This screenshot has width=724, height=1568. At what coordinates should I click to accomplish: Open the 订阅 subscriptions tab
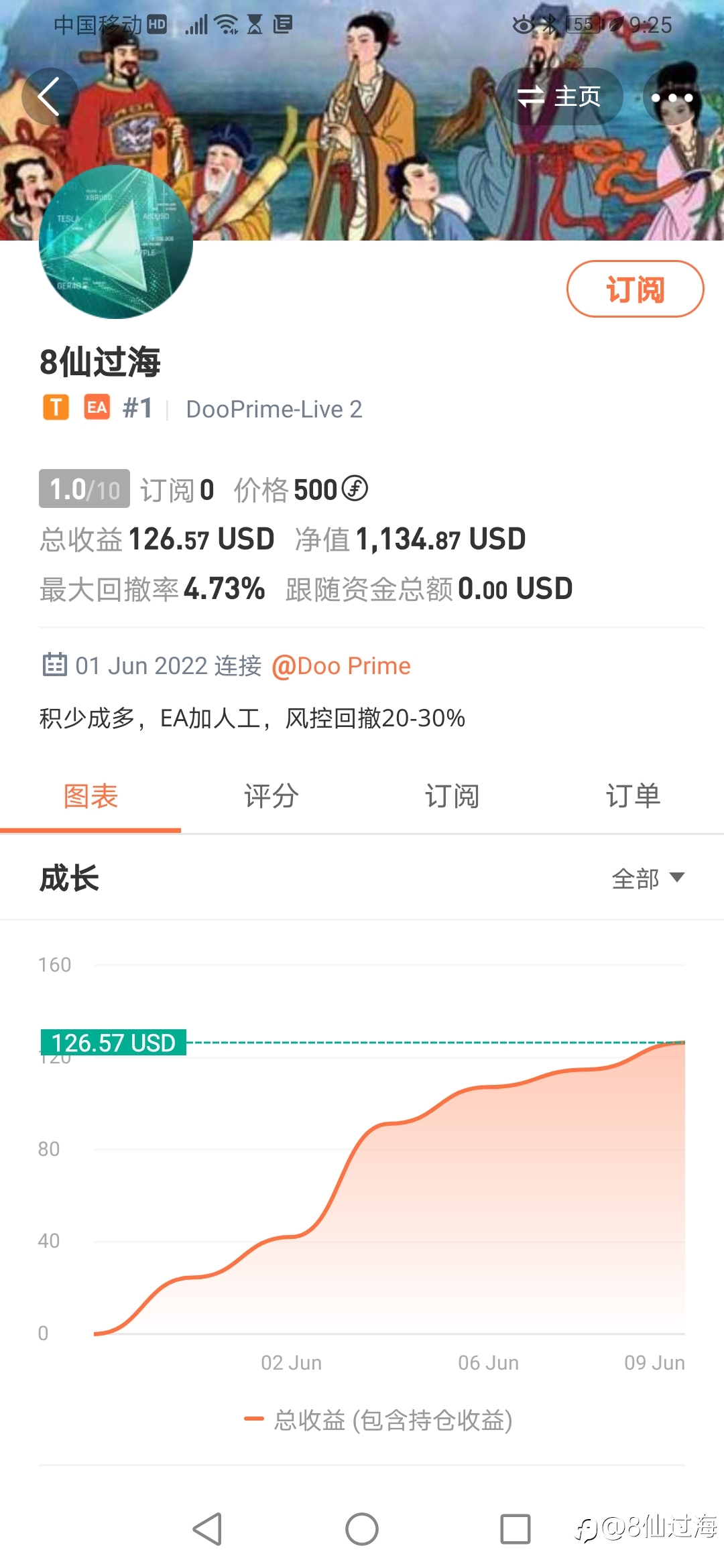coord(452,797)
